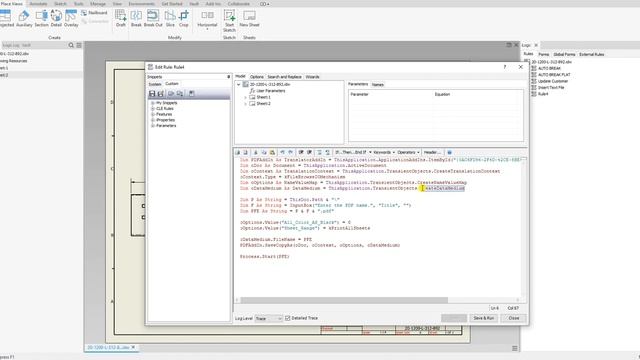Select Update Customer rule in iLogic panel

pos(553,81)
